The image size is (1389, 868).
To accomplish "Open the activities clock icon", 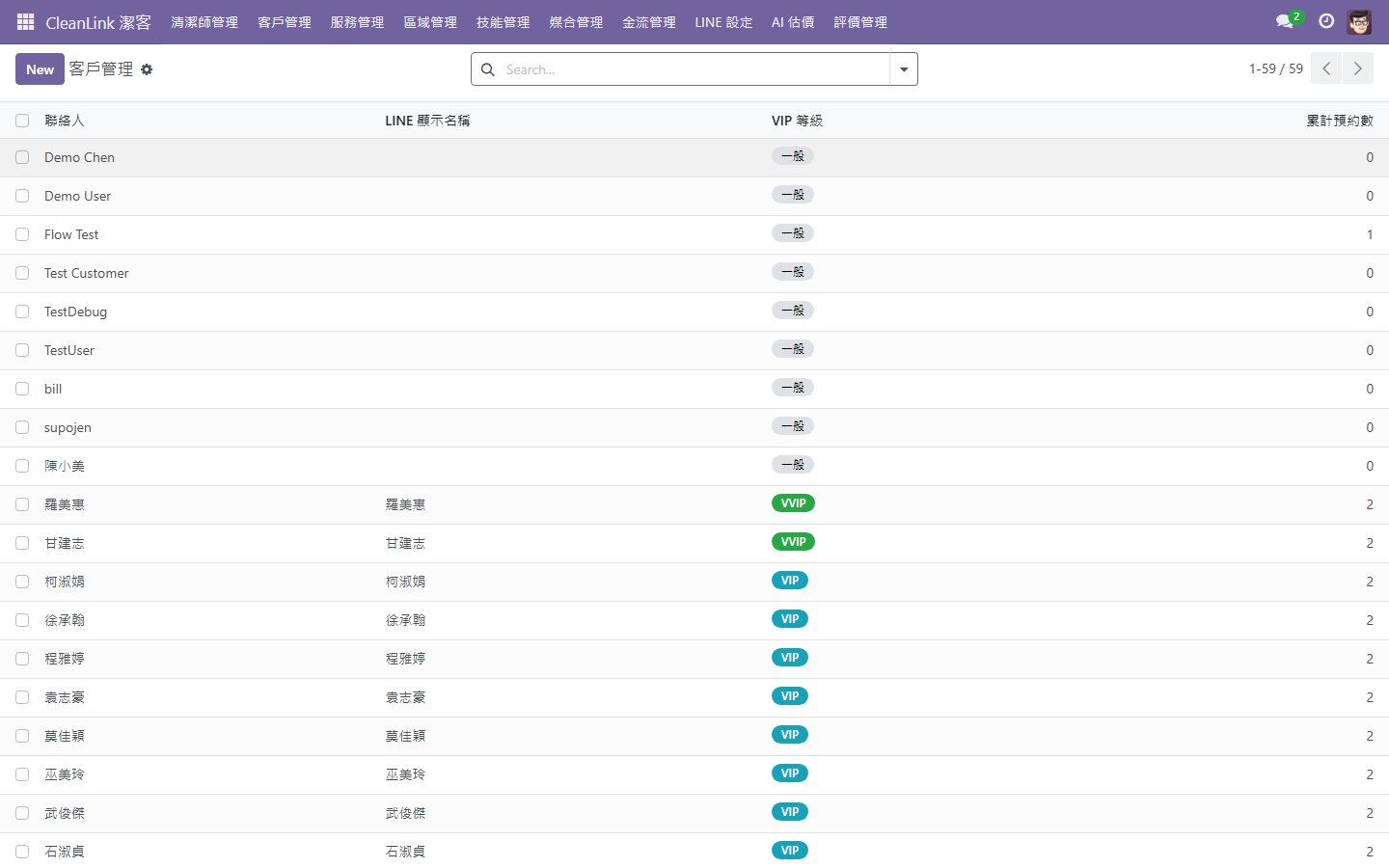I will click(1326, 21).
